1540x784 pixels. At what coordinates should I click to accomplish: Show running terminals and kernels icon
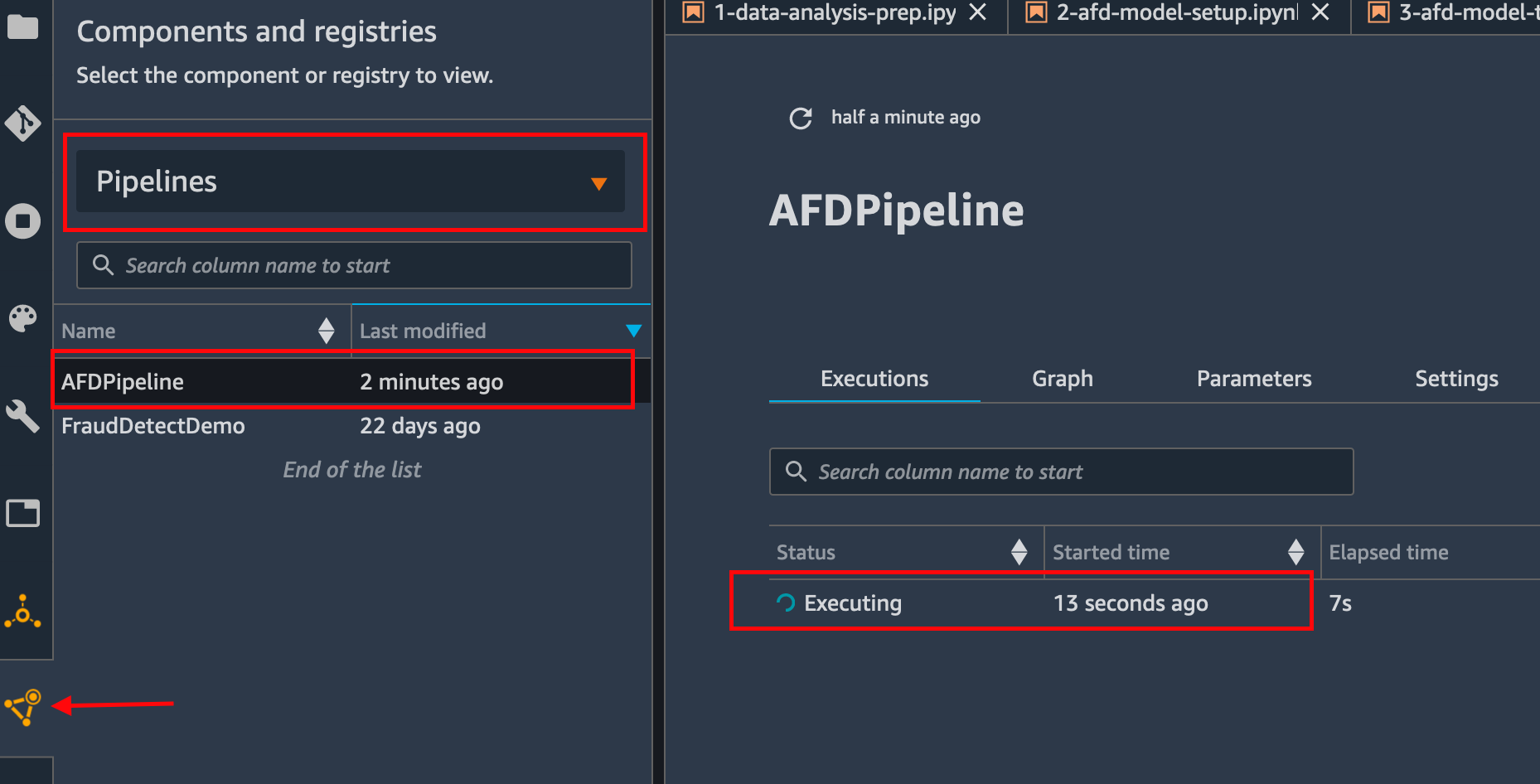tap(22, 221)
